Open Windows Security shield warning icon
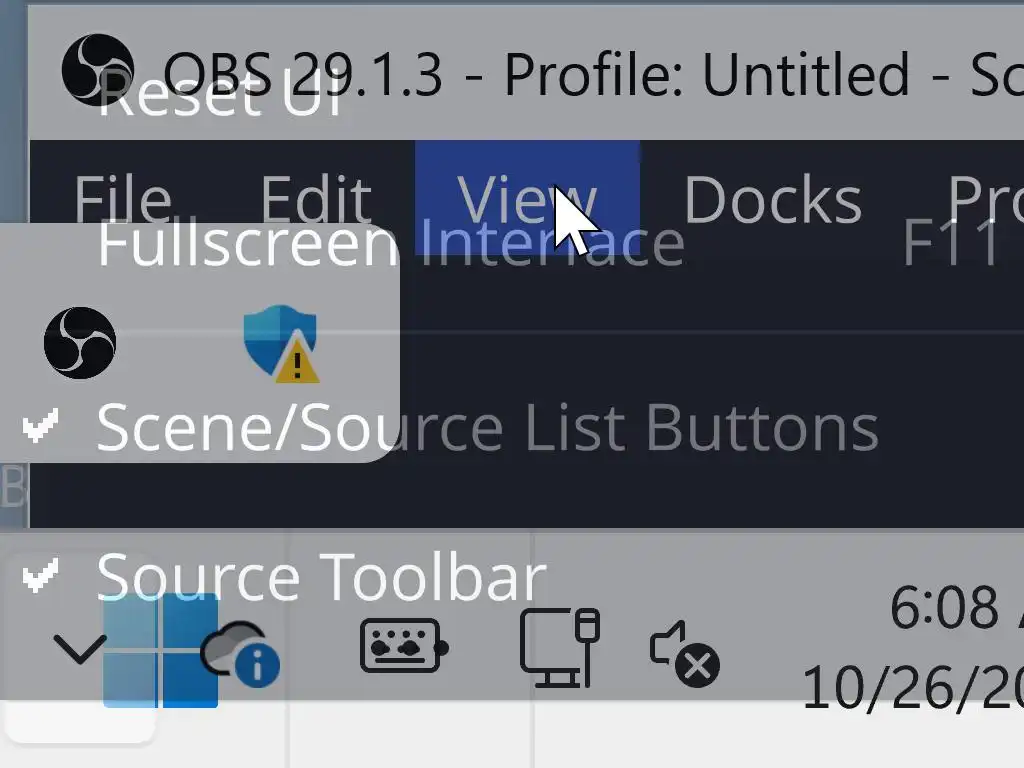This screenshot has width=1024, height=768. (x=280, y=343)
